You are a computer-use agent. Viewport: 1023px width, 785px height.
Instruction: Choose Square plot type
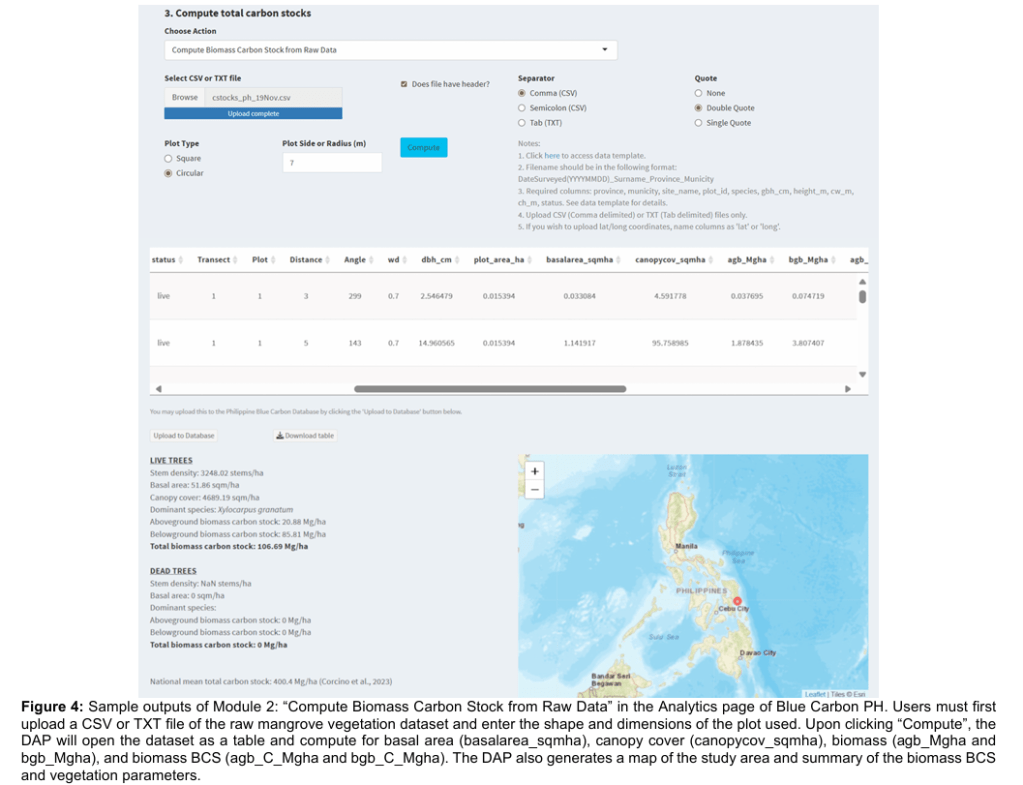click(x=168, y=158)
